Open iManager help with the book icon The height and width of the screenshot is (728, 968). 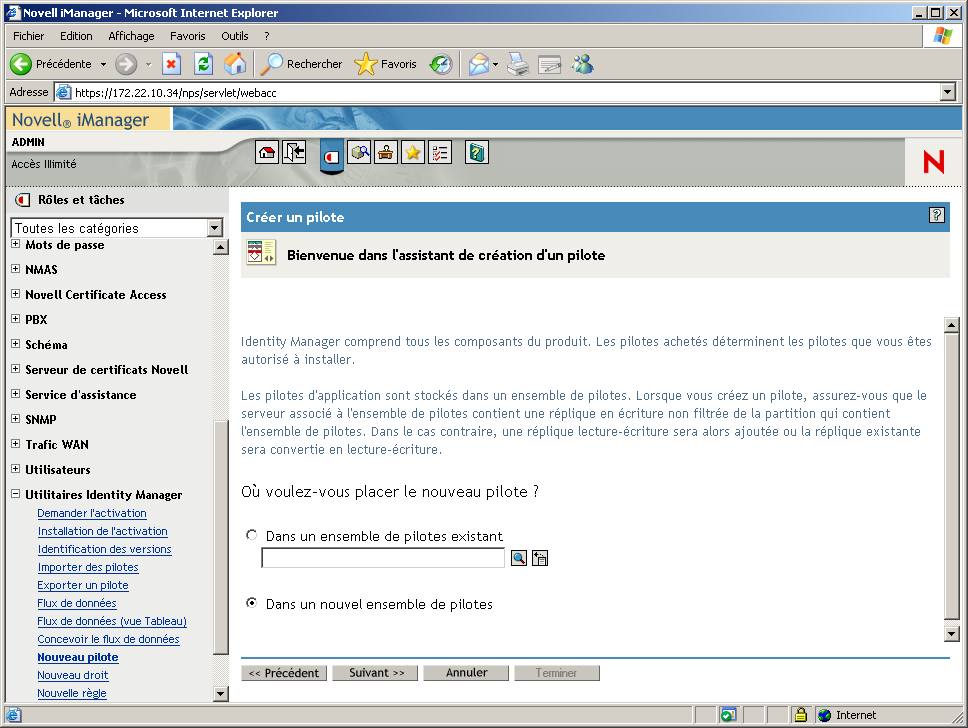point(476,152)
